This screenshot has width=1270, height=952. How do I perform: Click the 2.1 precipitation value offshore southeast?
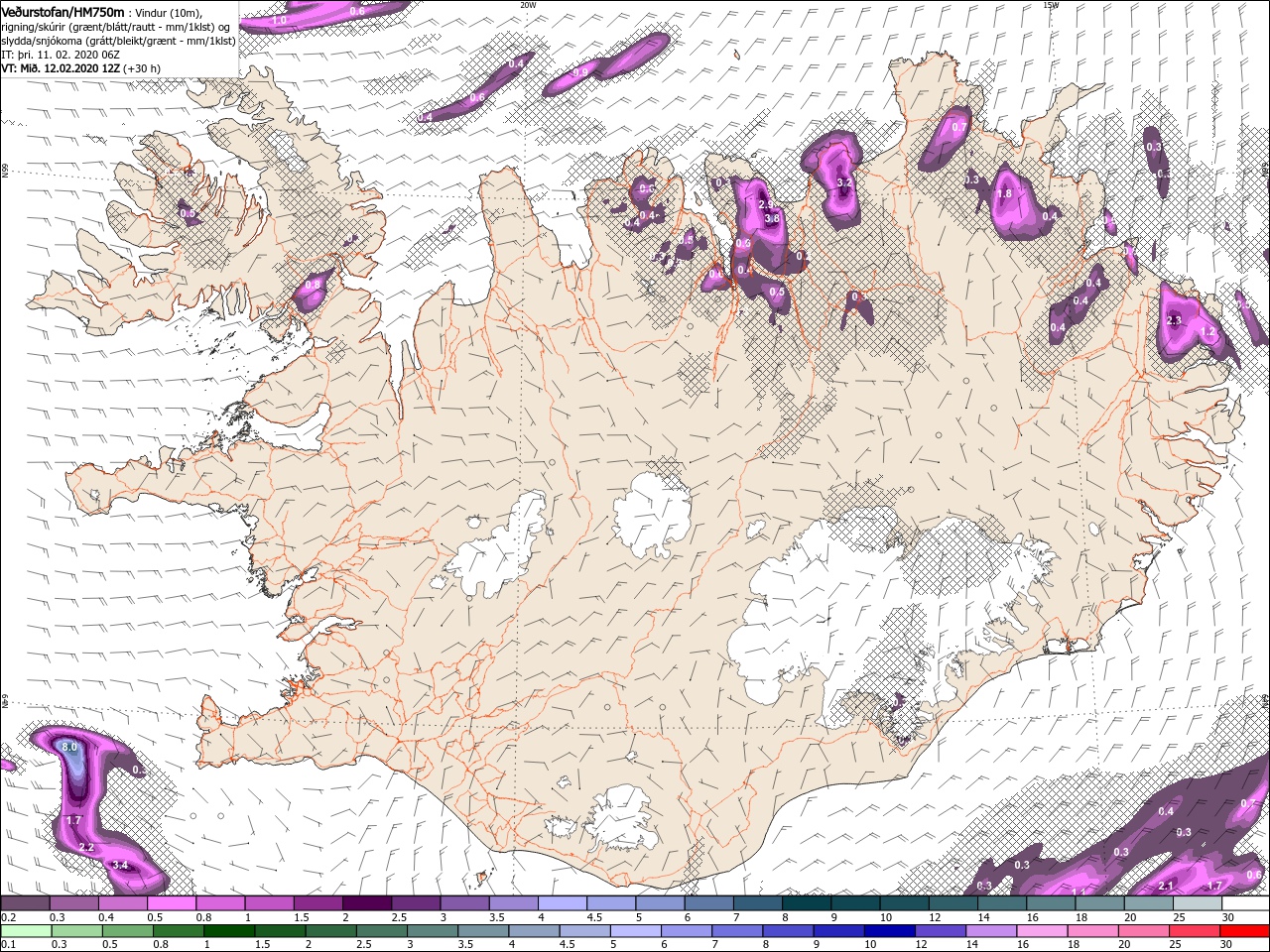[x=1166, y=887]
